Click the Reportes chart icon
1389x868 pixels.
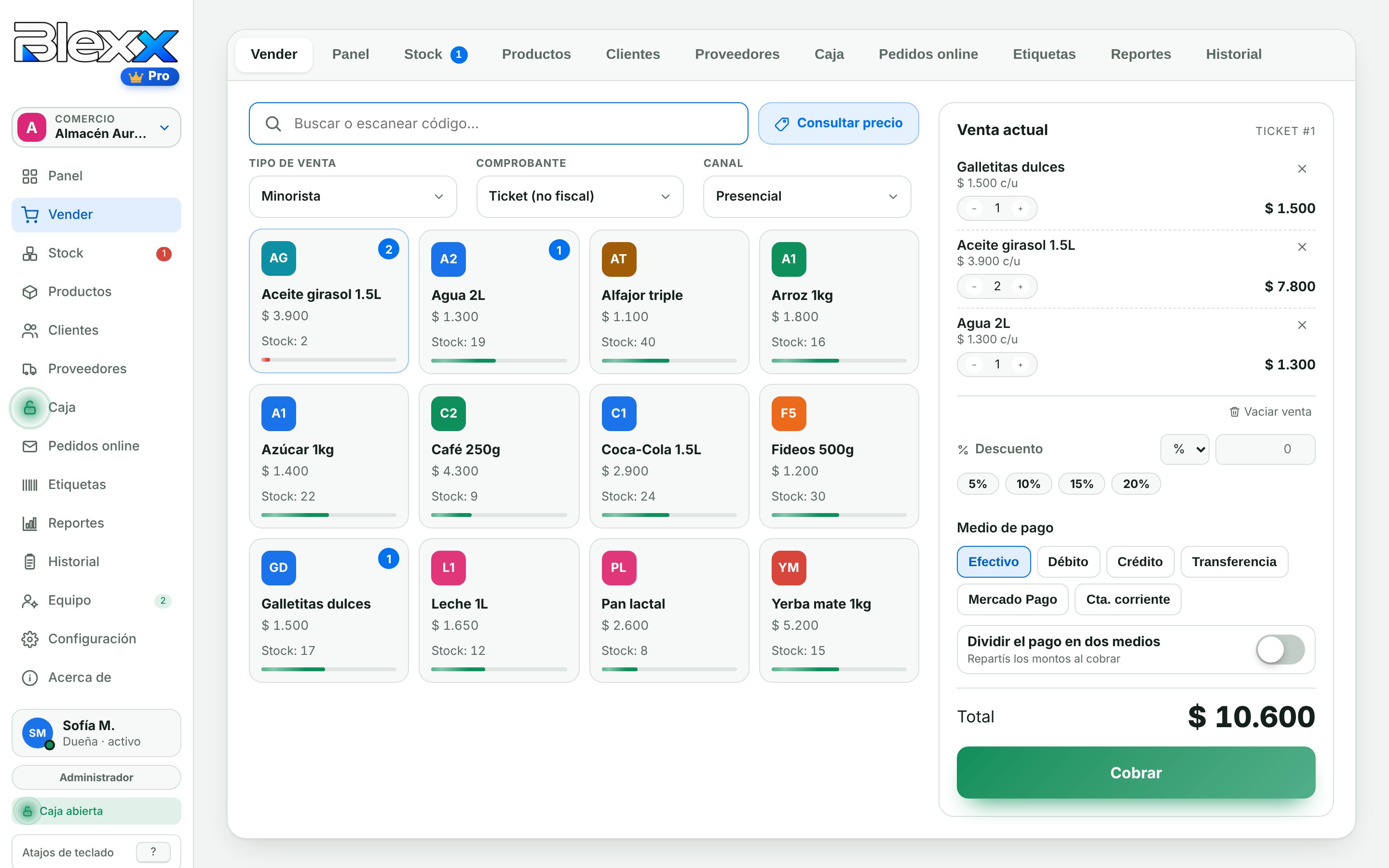click(30, 523)
